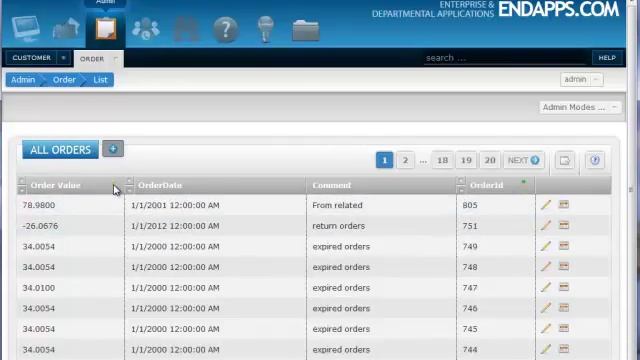This screenshot has height=360, width=640.
Task: Click the ENDAPPS.COM logo
Action: (x=558, y=9)
